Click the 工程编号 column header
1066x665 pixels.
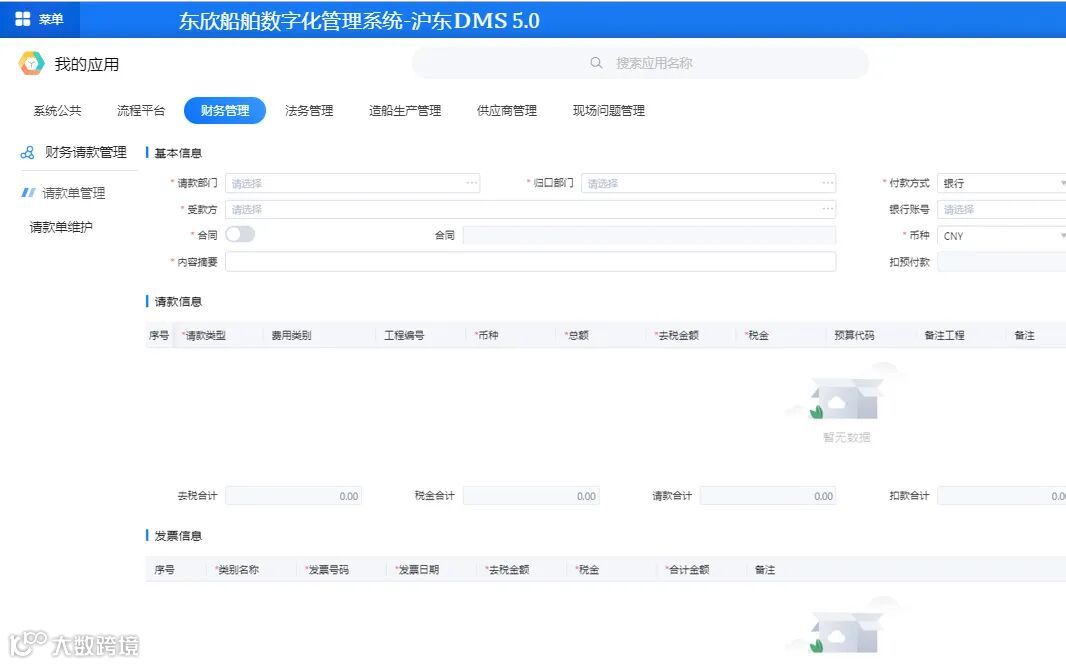click(405, 335)
